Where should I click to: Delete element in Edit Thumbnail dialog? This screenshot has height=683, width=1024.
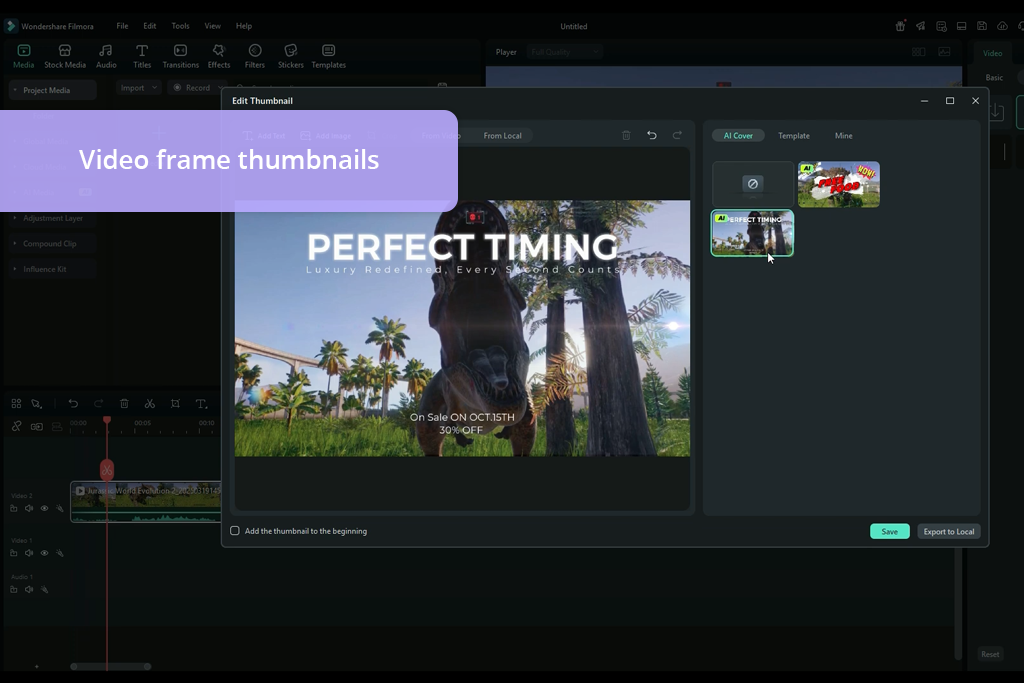626,135
